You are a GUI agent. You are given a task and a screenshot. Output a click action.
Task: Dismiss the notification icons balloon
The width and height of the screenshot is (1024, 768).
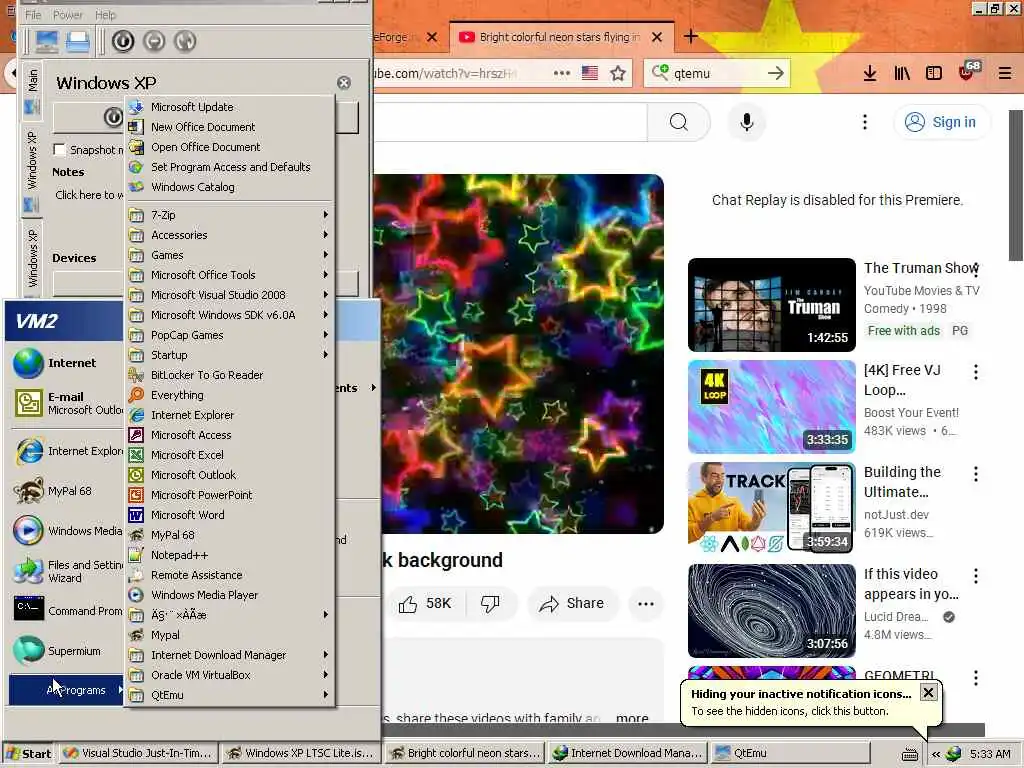[x=928, y=692]
